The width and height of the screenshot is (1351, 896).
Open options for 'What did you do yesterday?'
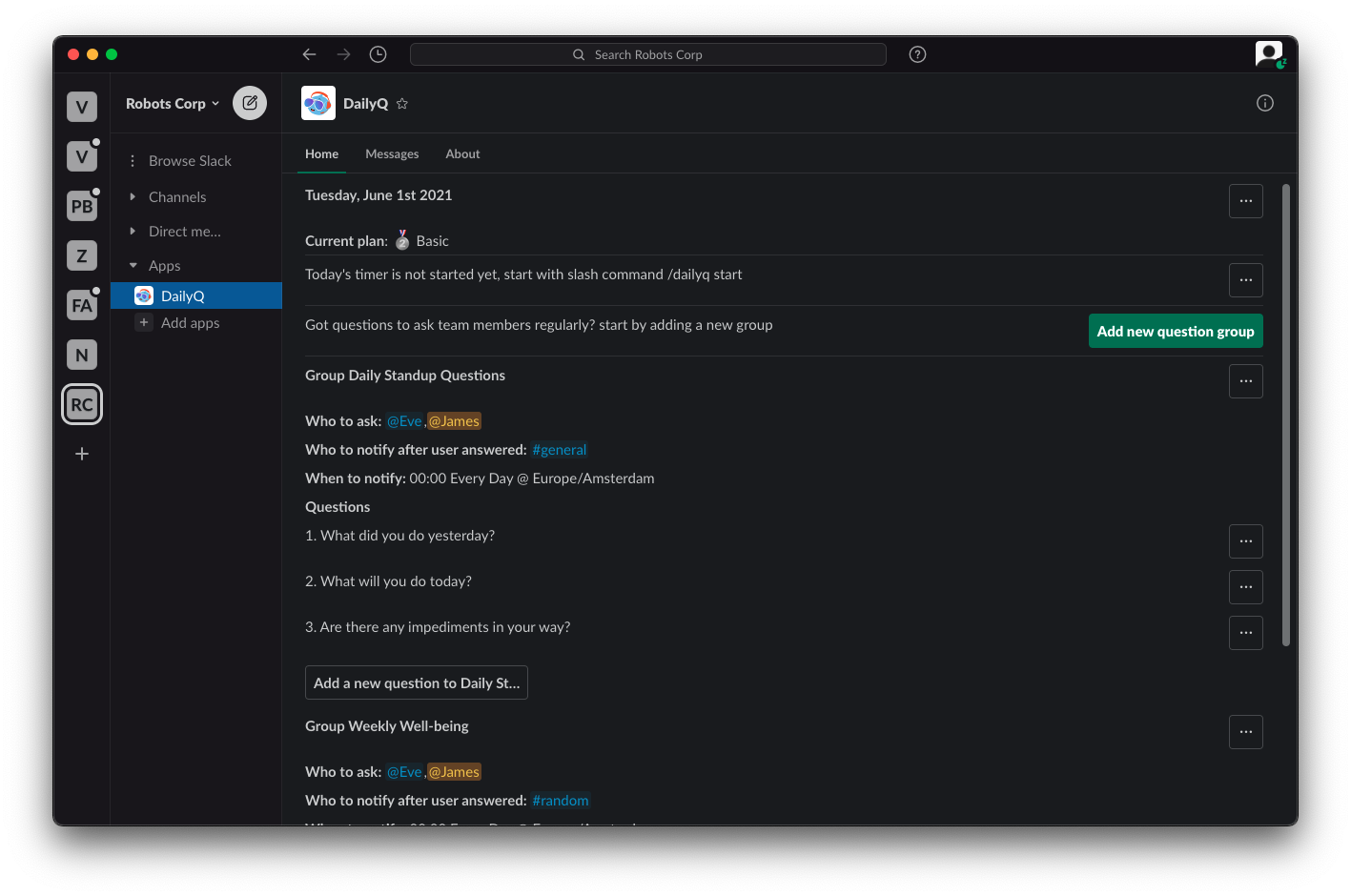(x=1246, y=541)
